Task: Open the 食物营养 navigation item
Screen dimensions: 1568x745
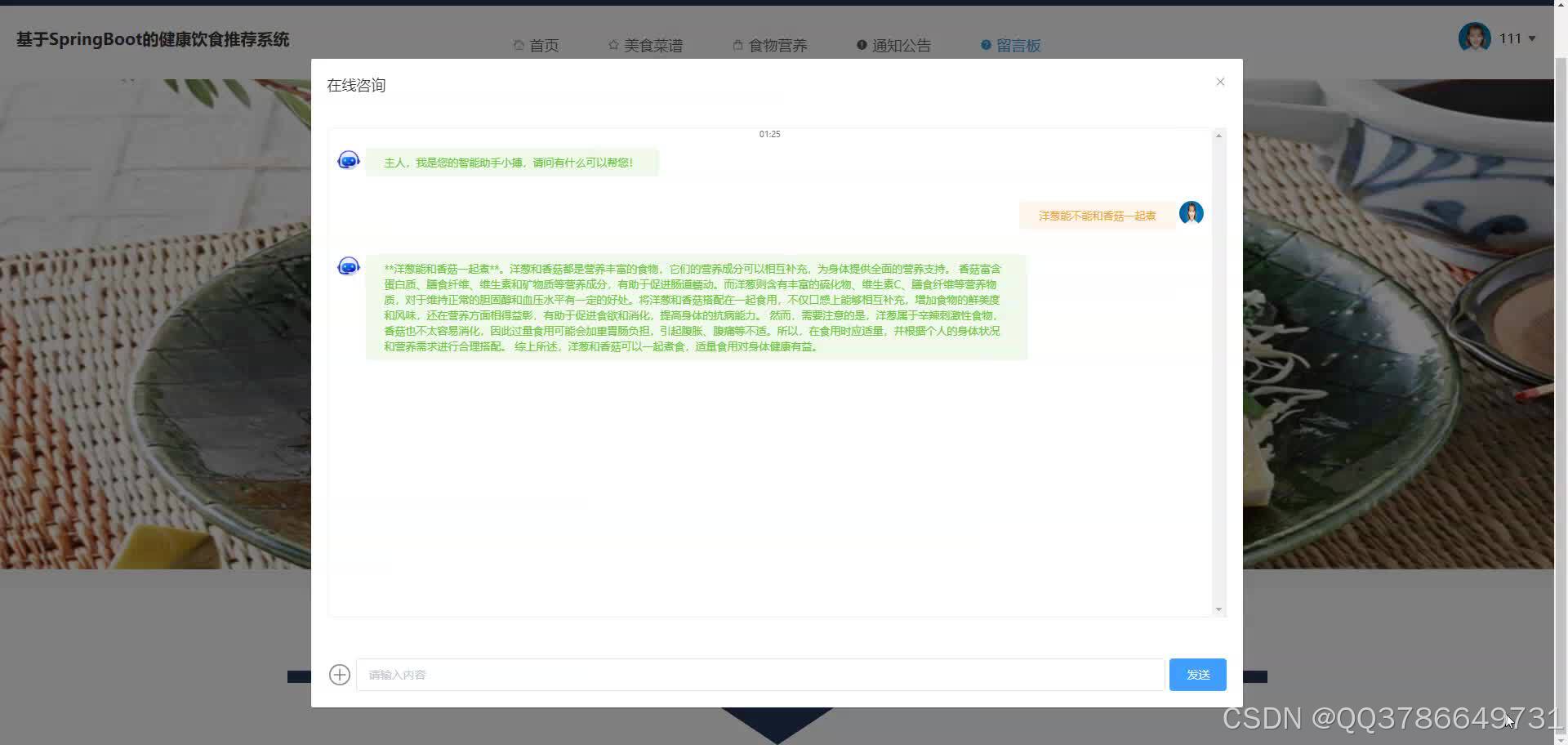Action: pos(770,46)
